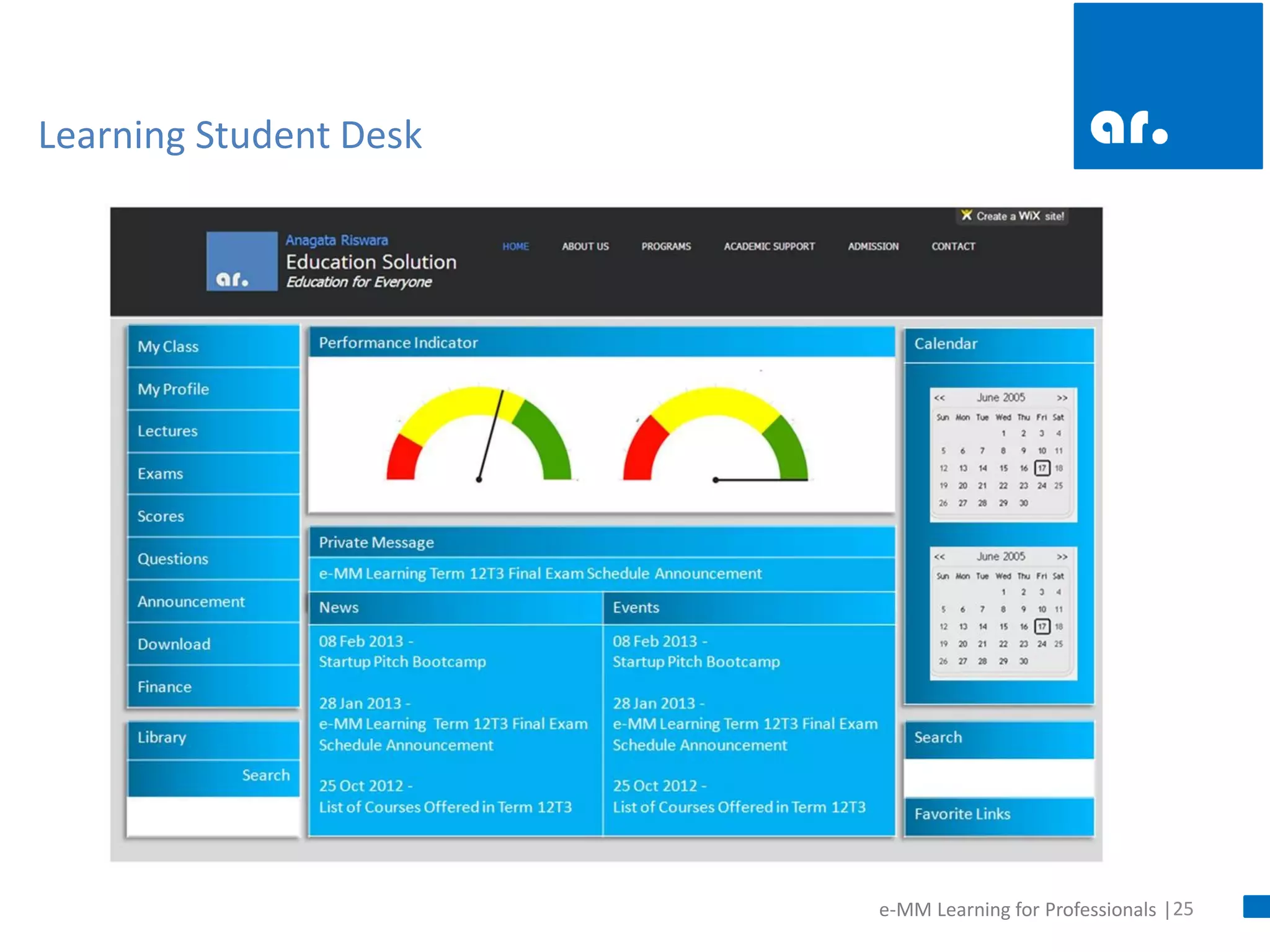
Task: Open the Favorite Links panel
Action: [999, 816]
